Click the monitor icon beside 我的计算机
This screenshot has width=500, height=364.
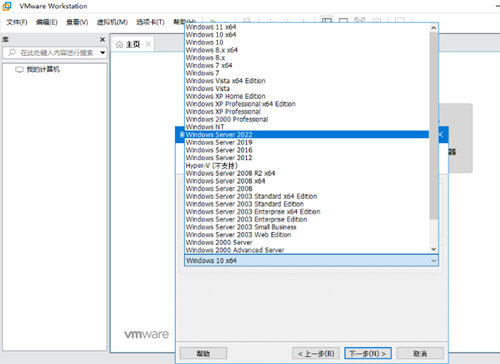point(19,69)
